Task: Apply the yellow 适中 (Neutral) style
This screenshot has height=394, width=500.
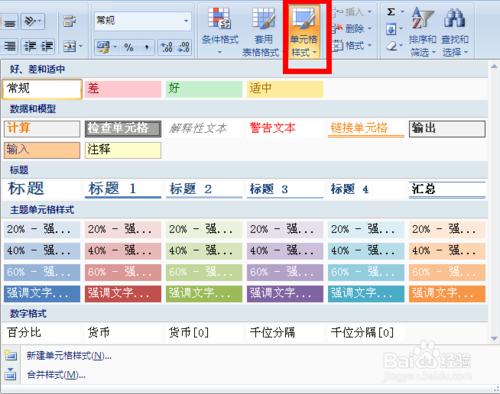Action: 285,89
